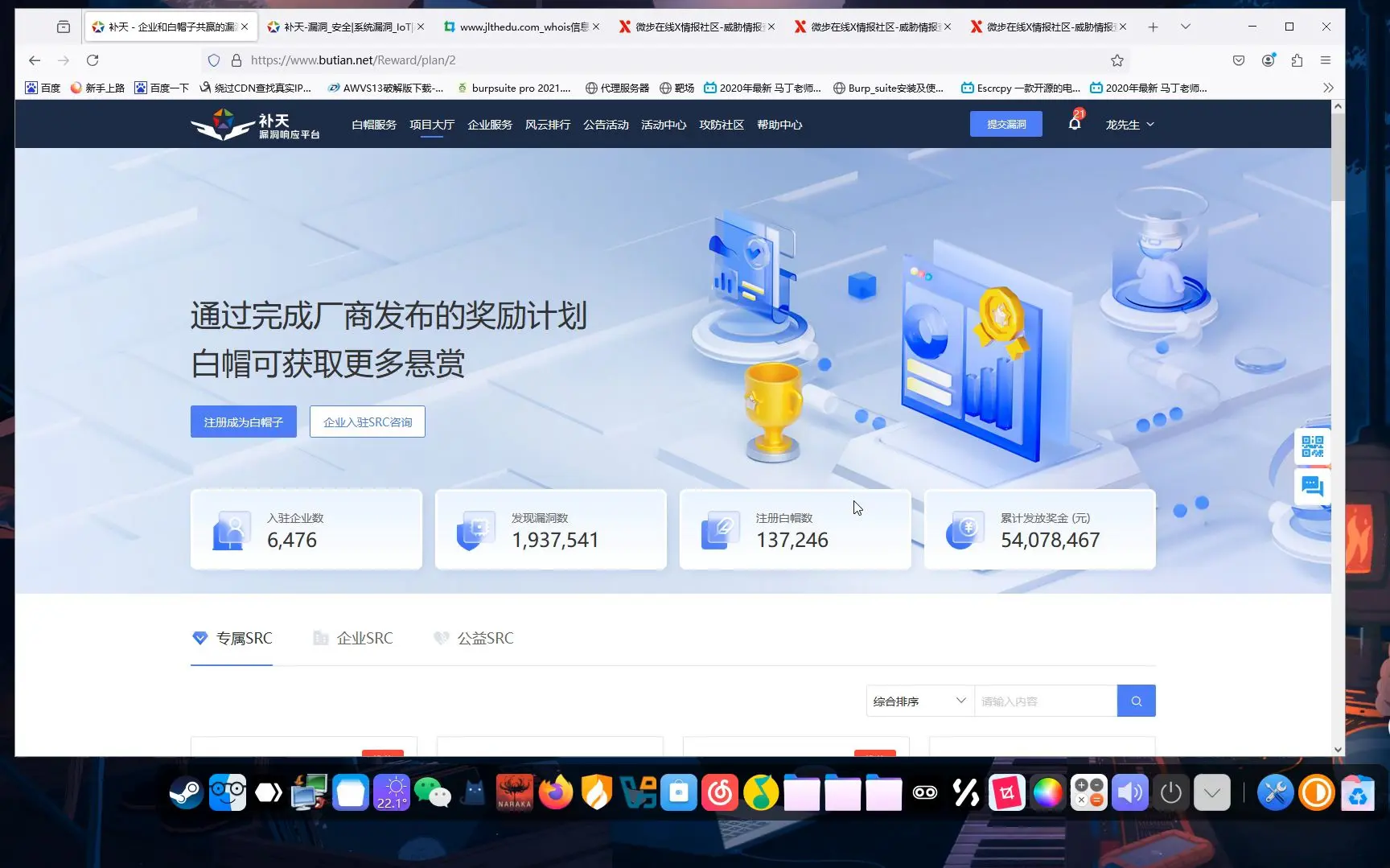
Task: Click the 注册成为白帽子 button
Action: coord(243,421)
